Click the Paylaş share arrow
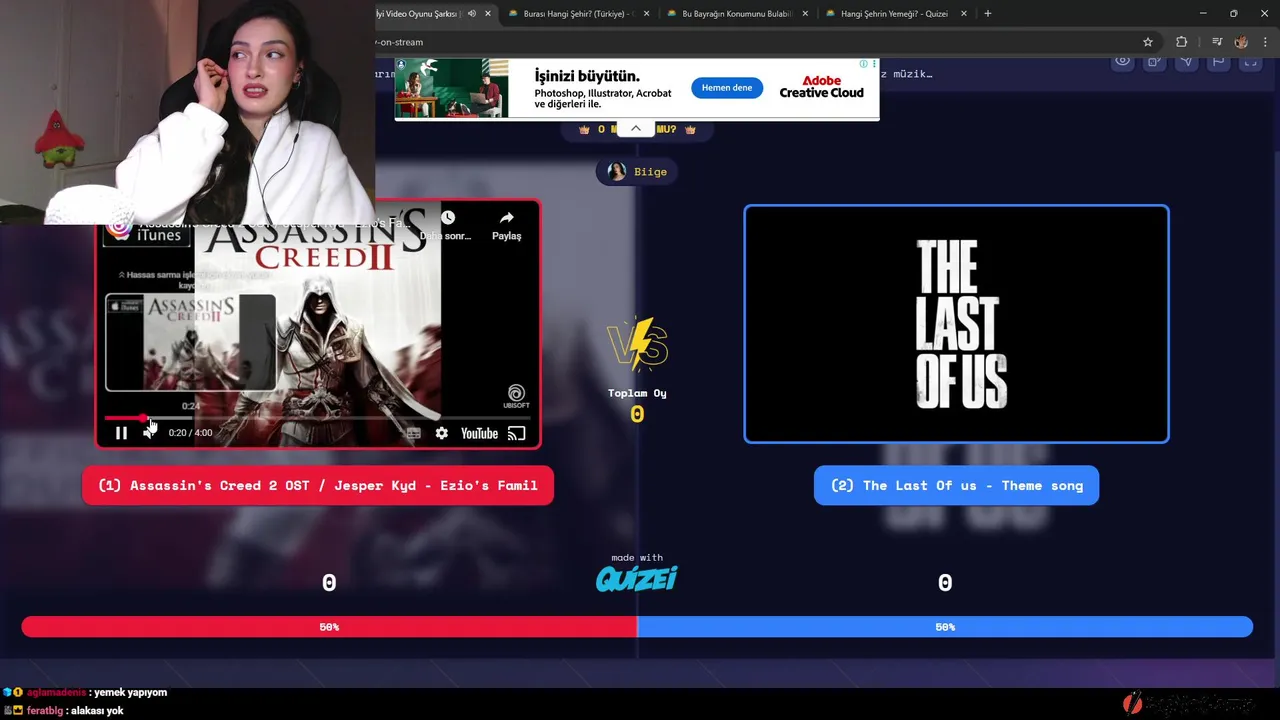The height and width of the screenshot is (720, 1280). click(x=506, y=218)
